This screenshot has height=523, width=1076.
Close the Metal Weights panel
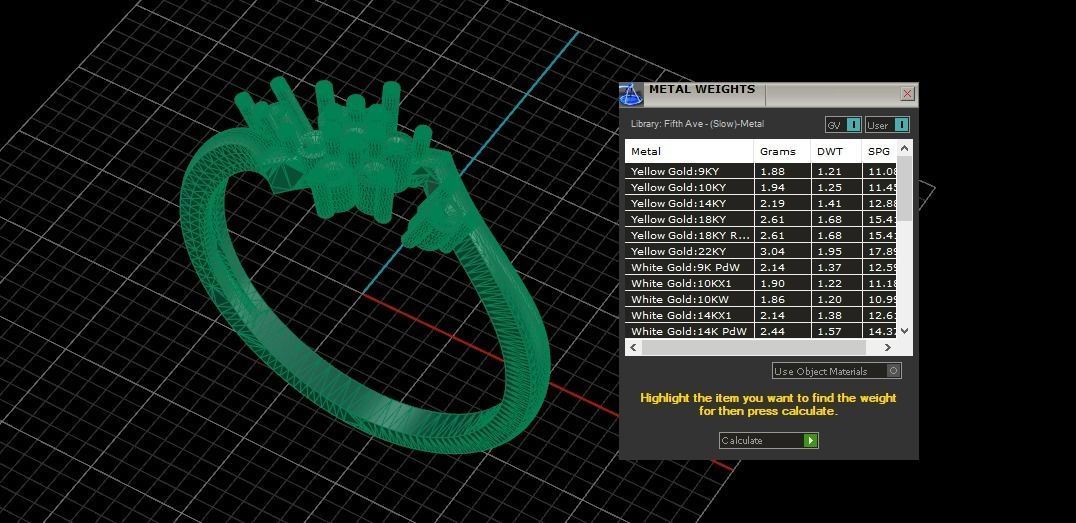tap(907, 94)
